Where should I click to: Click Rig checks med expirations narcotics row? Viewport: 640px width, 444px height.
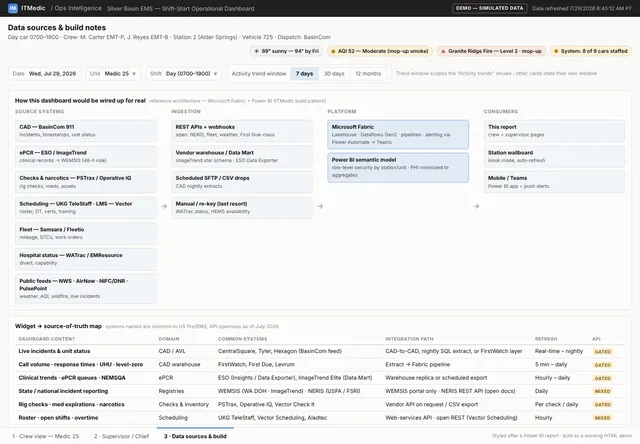[320, 404]
